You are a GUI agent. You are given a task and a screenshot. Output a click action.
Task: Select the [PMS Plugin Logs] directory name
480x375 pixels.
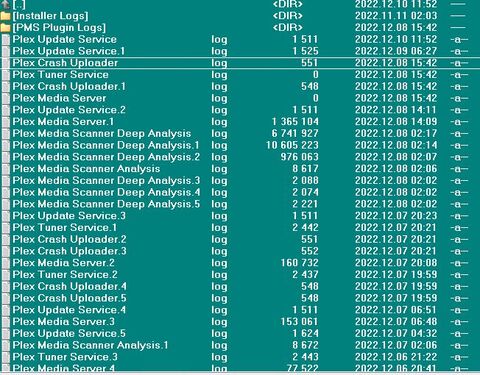[x=59, y=27]
